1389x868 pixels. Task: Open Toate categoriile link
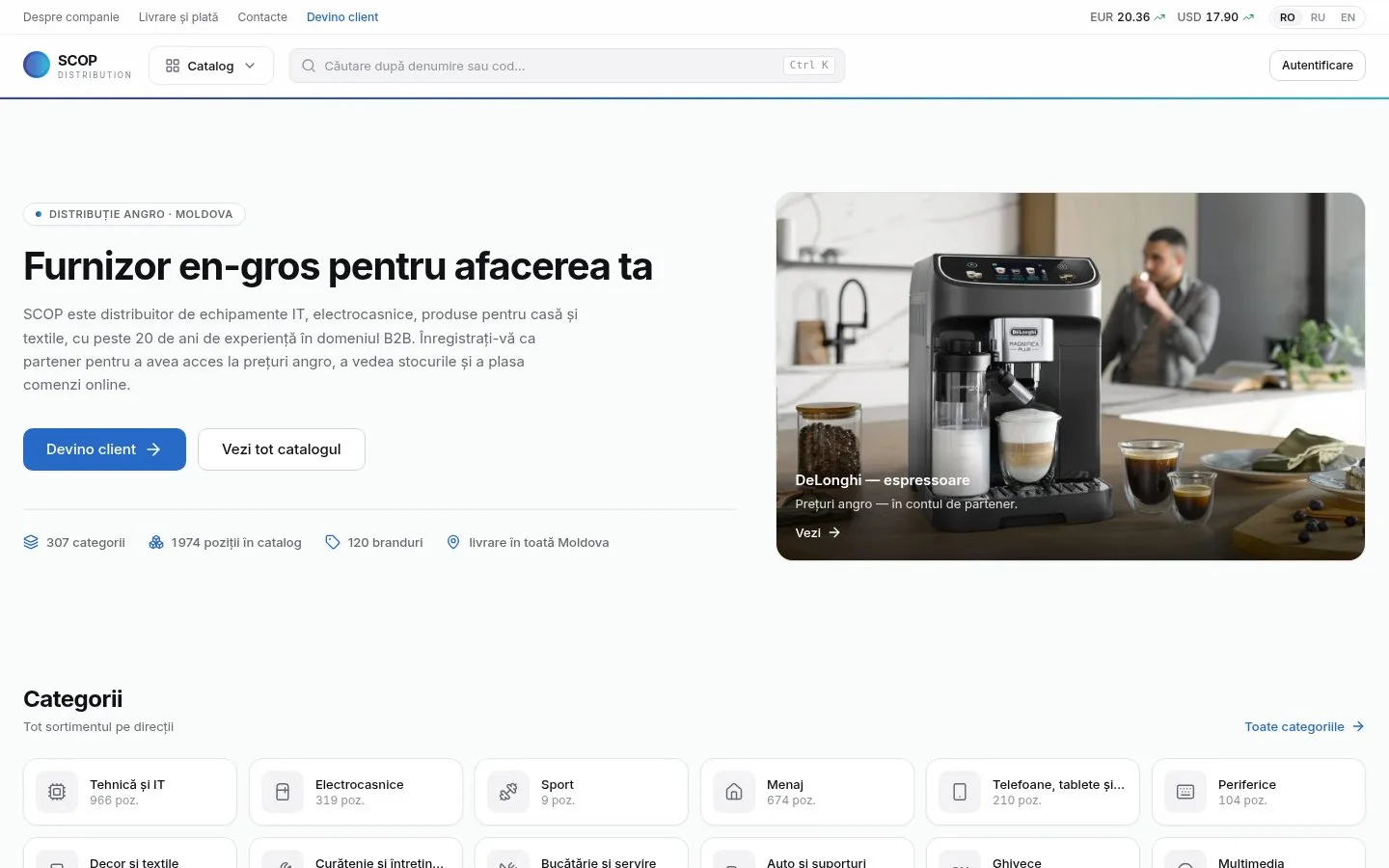coord(1304,727)
